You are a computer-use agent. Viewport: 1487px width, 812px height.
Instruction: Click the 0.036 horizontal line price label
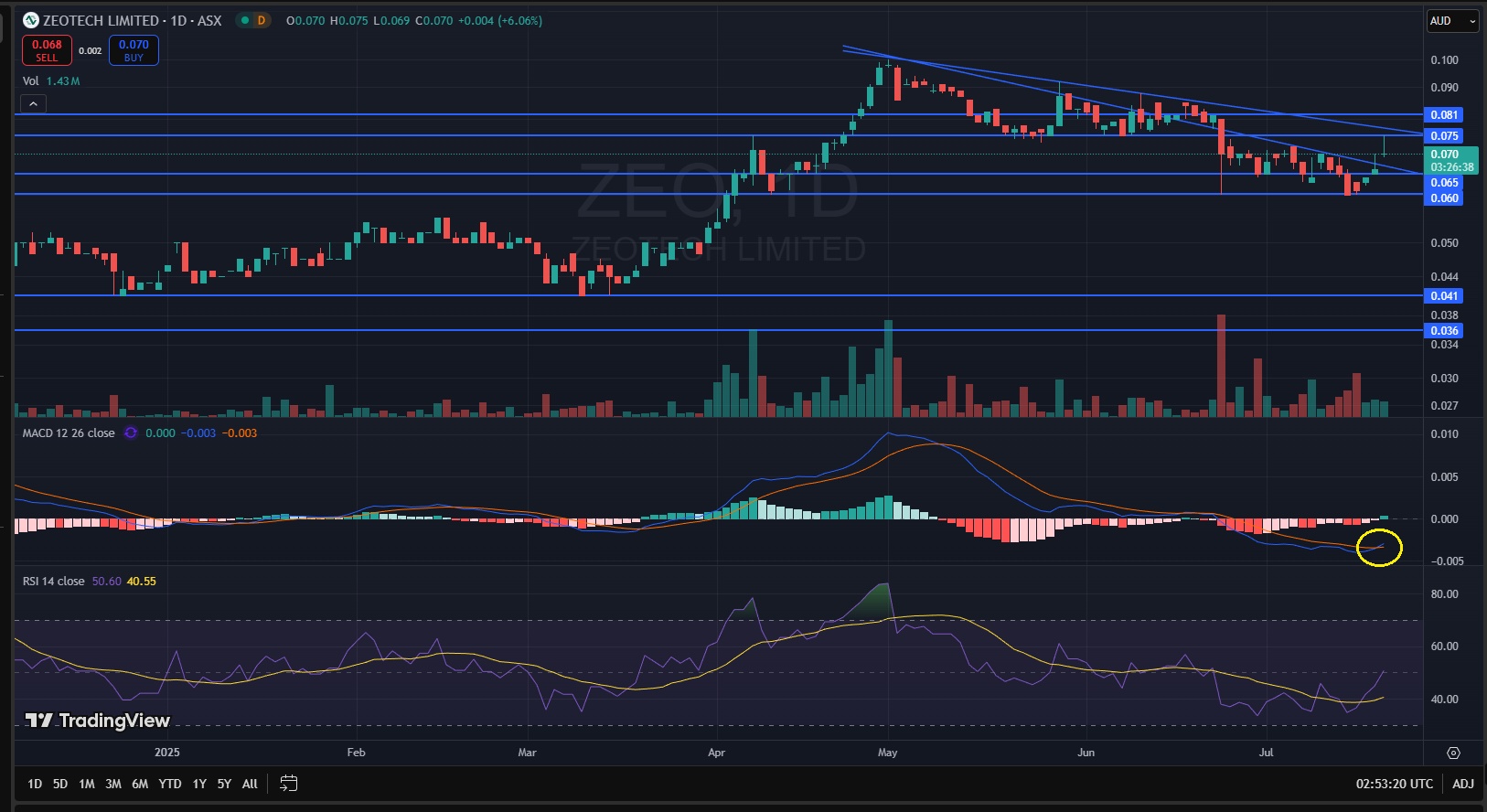pos(1444,331)
